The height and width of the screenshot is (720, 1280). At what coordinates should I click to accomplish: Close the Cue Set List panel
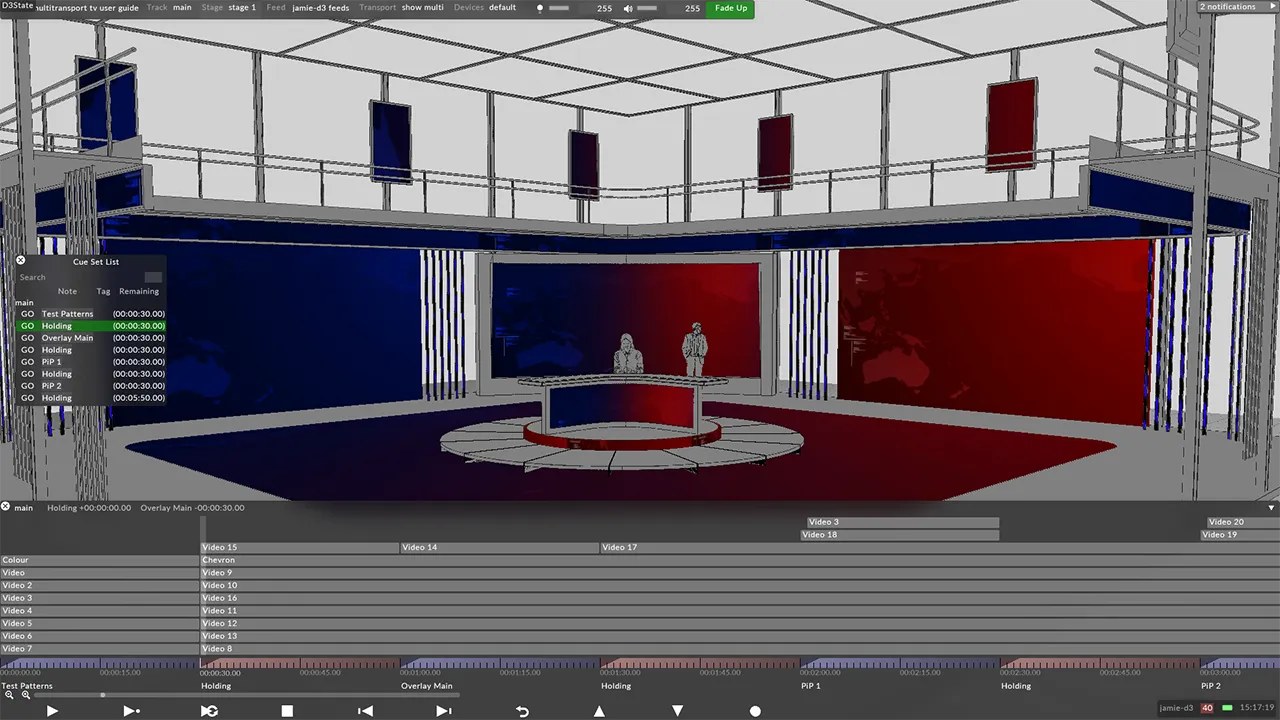tap(20, 260)
